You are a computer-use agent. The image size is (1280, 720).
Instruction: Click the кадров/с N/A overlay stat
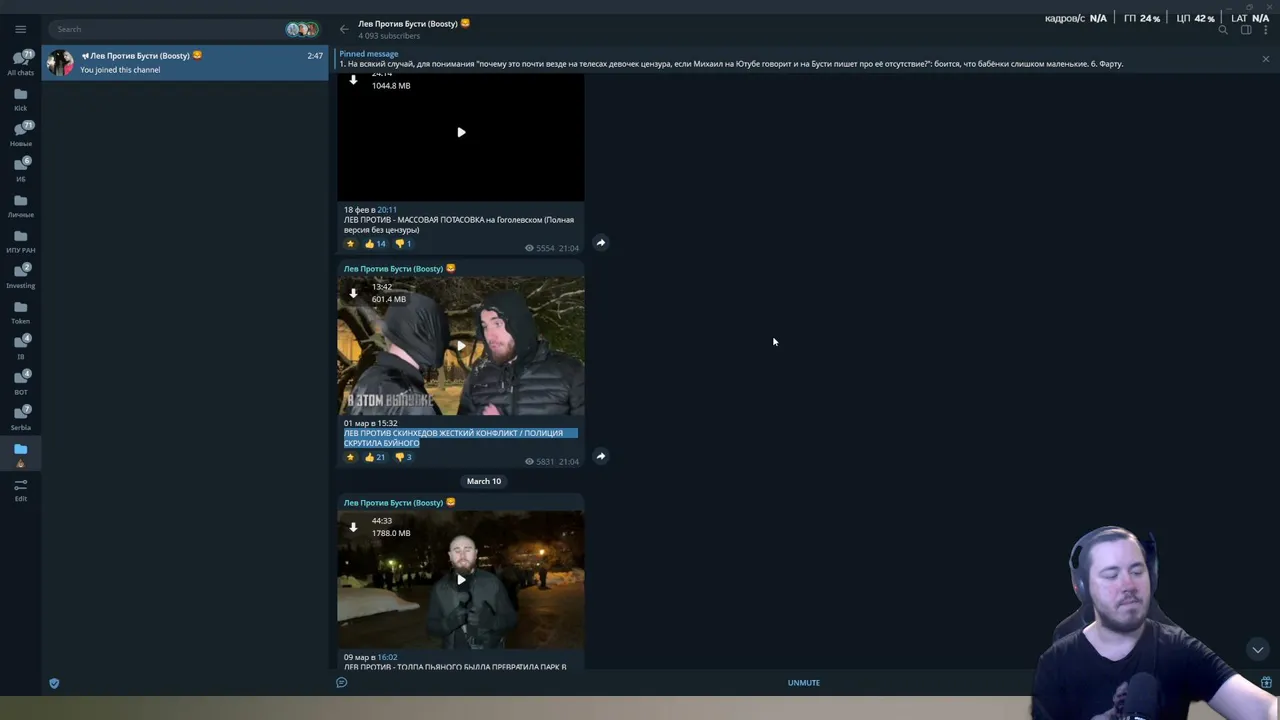1076,18
